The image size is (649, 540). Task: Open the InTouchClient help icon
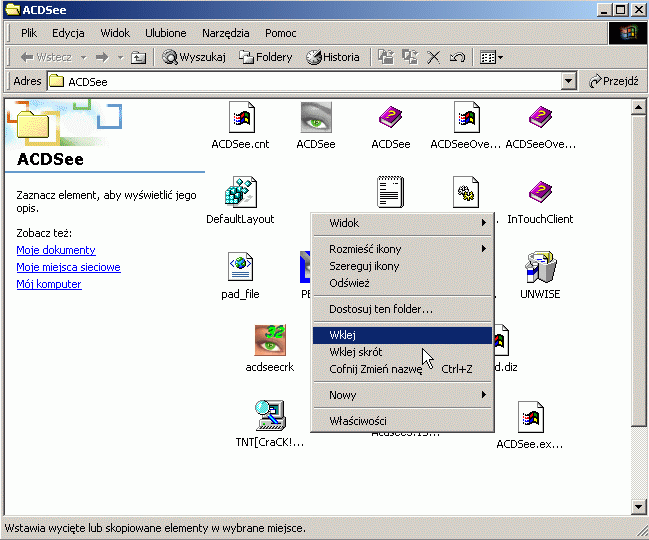(540, 192)
